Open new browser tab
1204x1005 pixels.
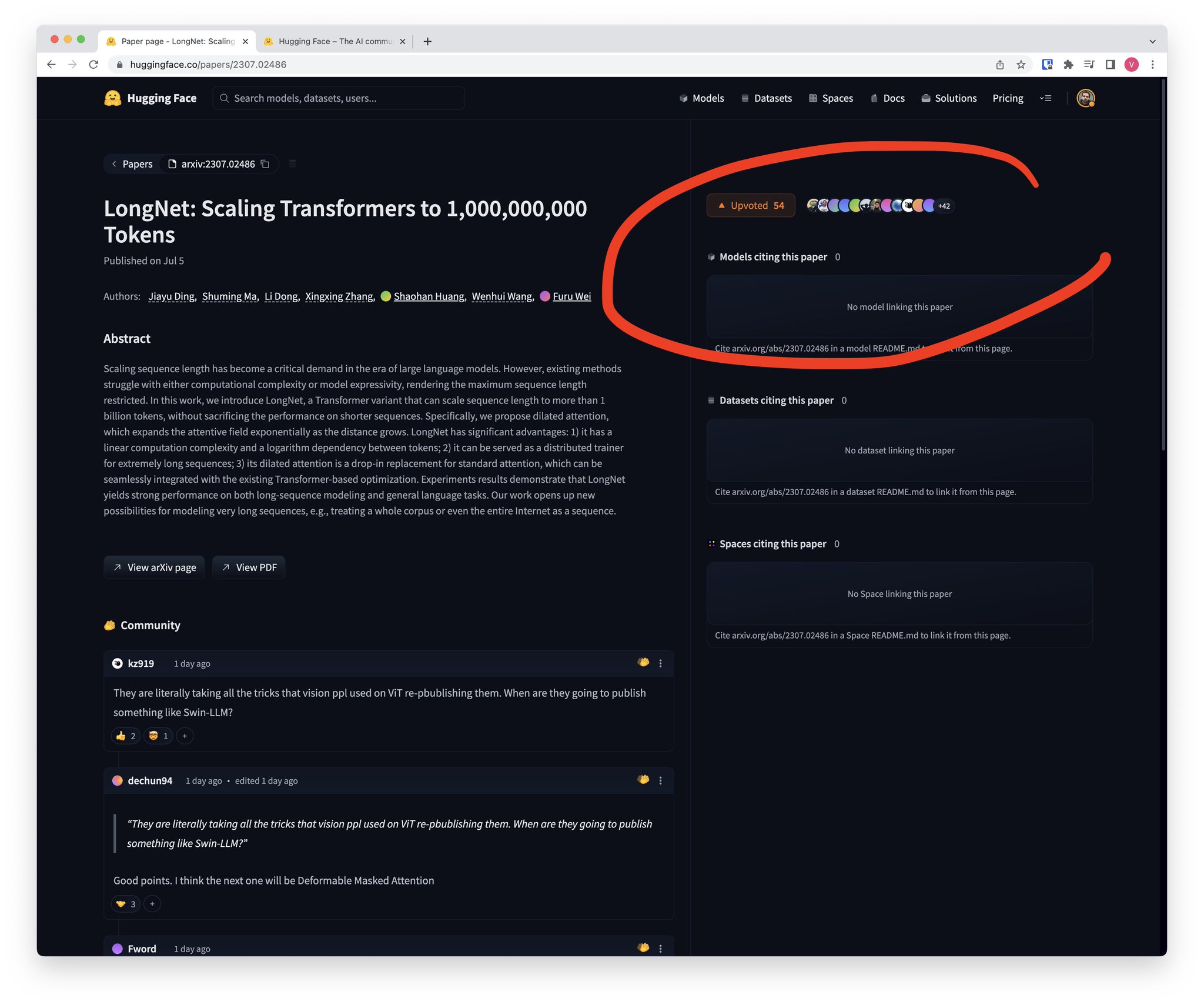427,41
